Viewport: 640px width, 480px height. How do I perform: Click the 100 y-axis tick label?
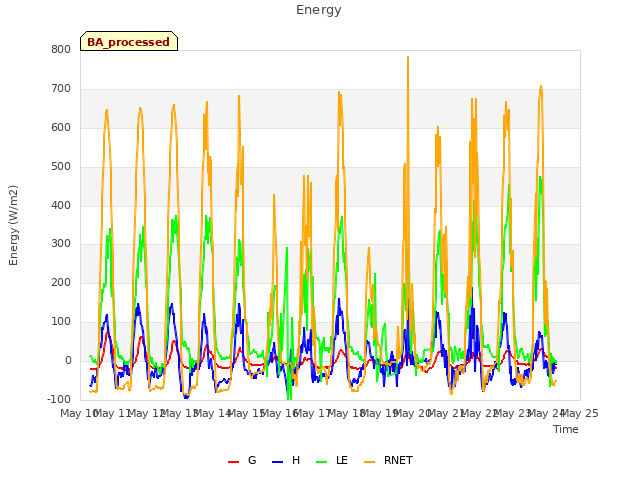point(61,322)
